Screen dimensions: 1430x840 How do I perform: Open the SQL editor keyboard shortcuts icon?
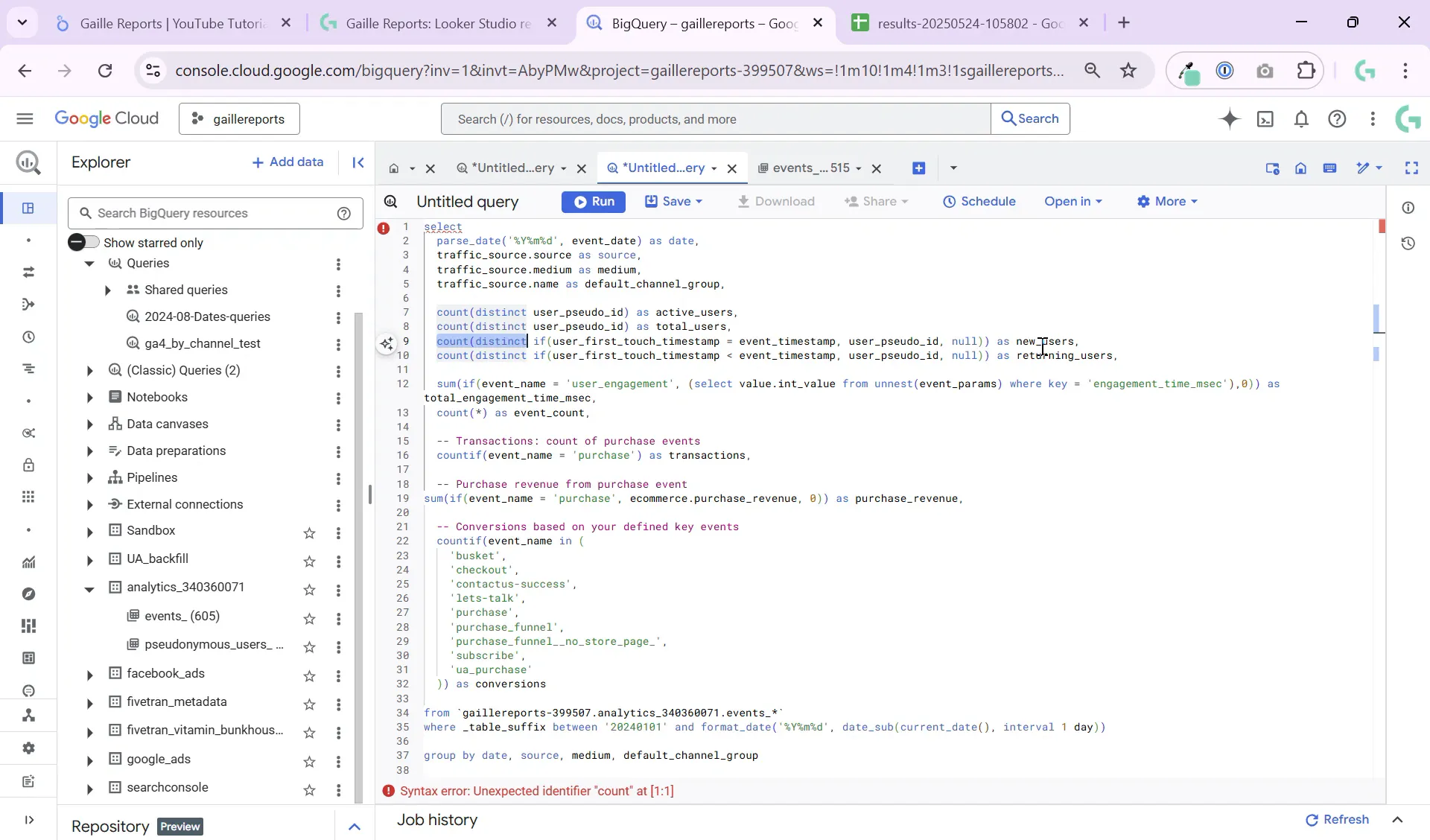tap(1331, 168)
